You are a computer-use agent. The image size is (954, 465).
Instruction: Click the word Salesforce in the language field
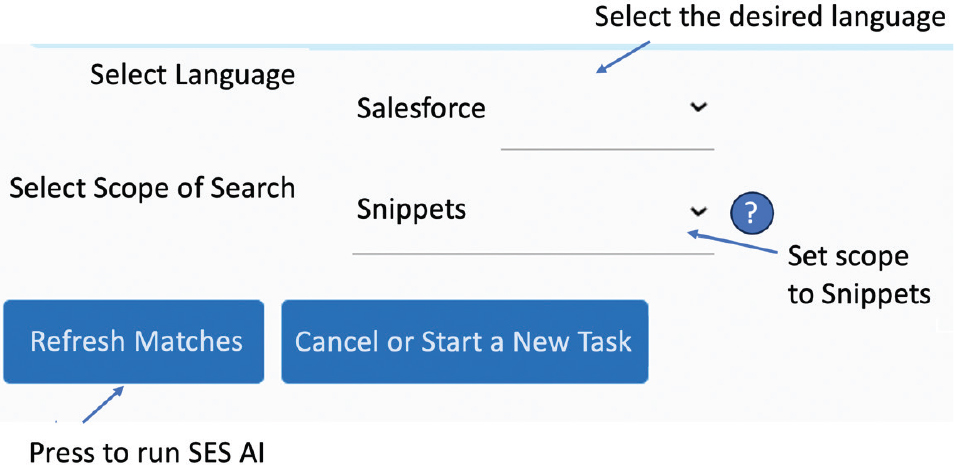[421, 108]
